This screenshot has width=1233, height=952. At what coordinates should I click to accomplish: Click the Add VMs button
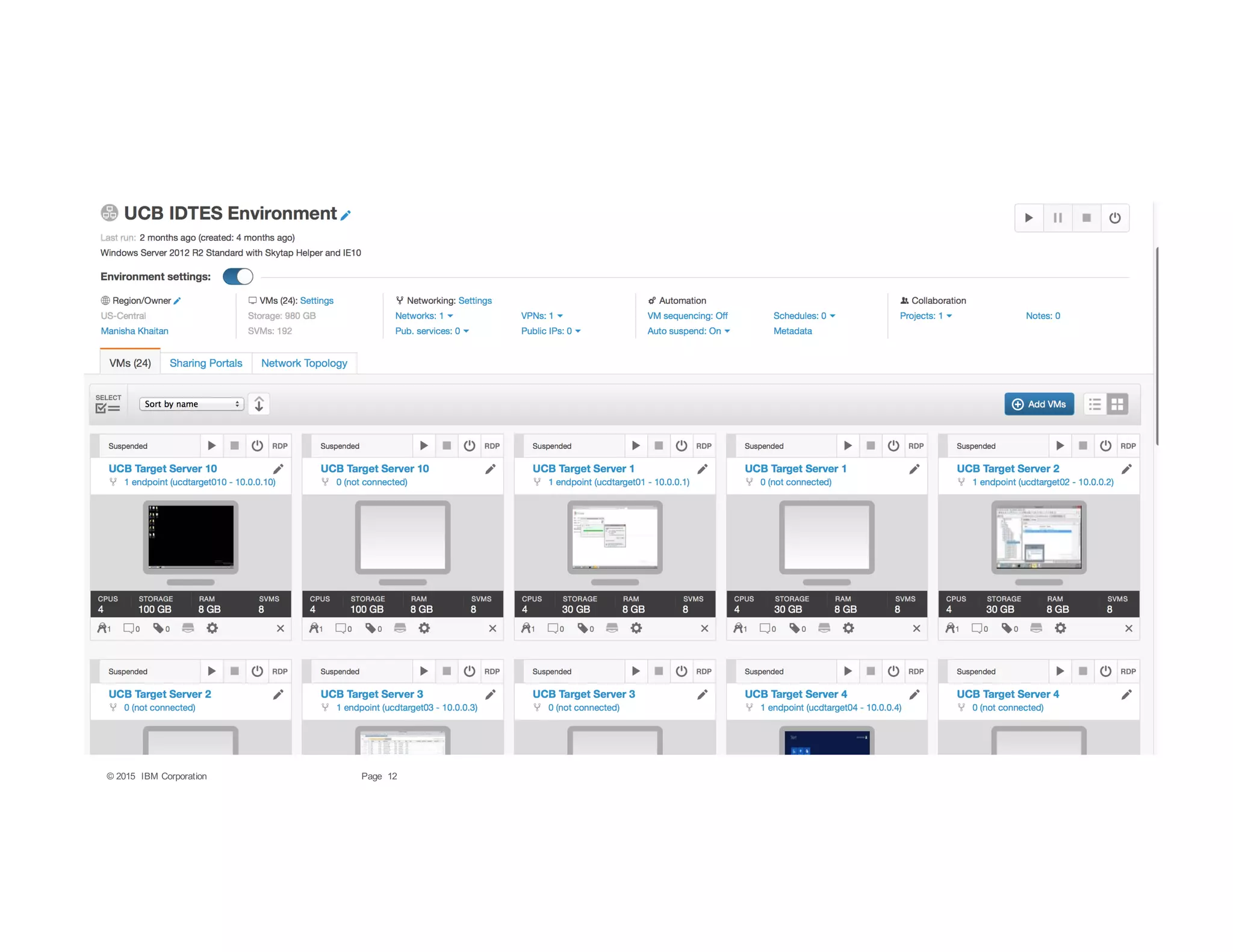[1039, 404]
